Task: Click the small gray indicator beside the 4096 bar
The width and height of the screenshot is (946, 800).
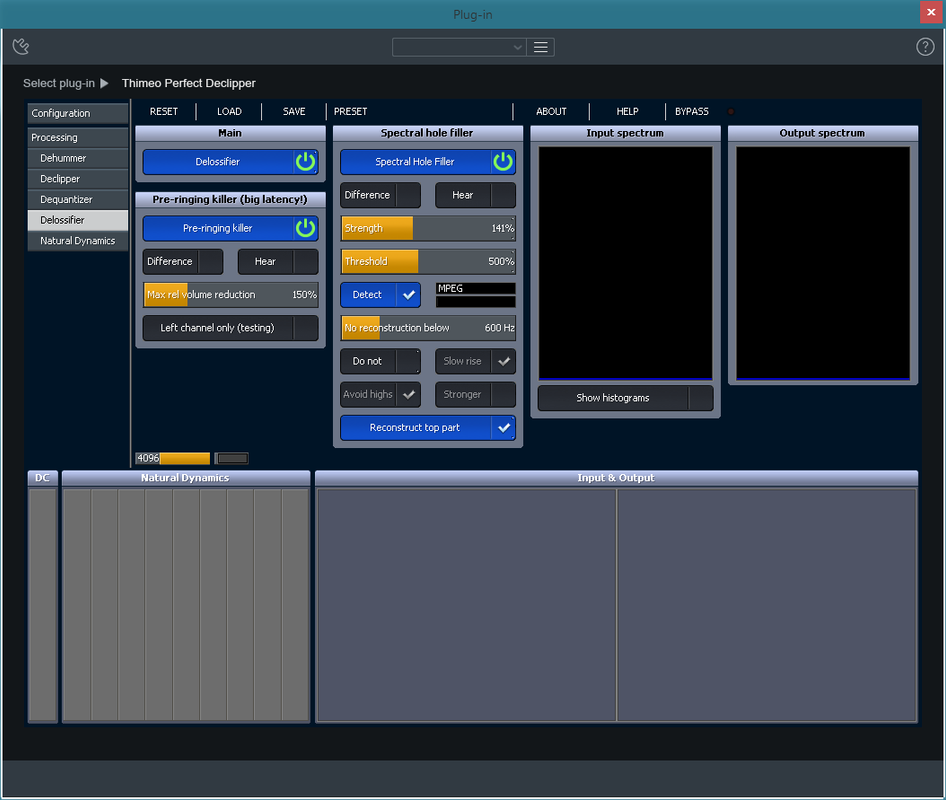Action: 232,459
